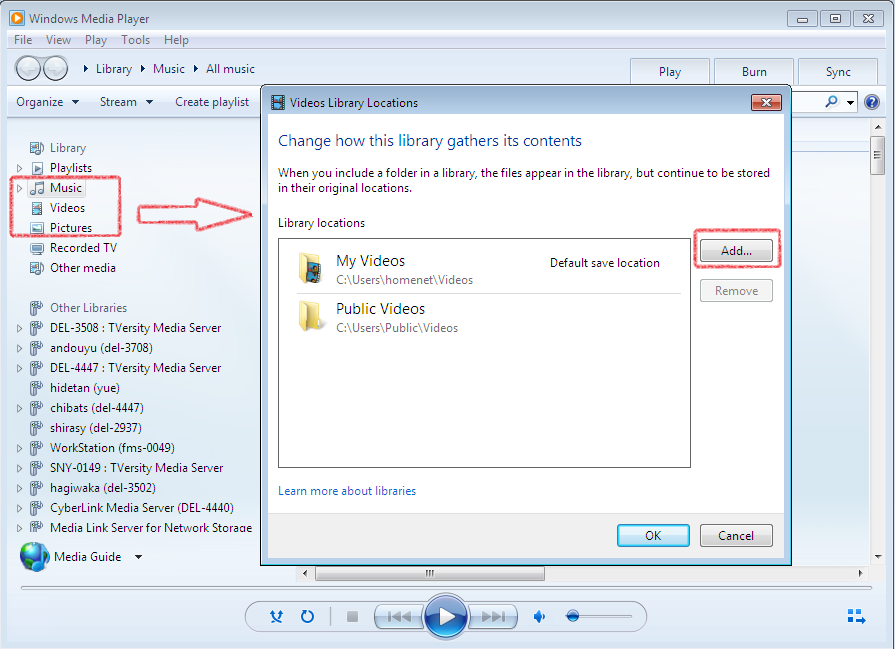Open the Organize dropdown menu
This screenshot has width=895, height=649.
click(x=47, y=102)
